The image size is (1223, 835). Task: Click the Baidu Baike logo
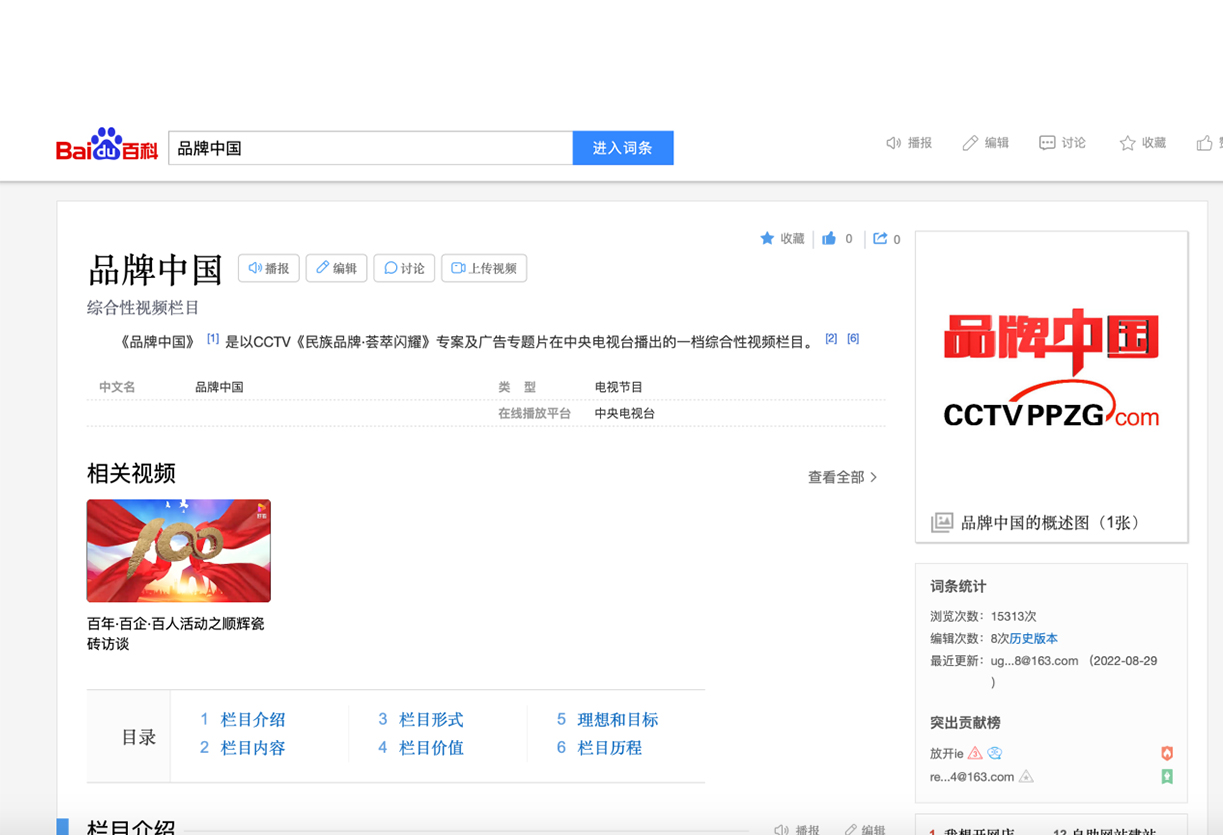click(x=107, y=146)
